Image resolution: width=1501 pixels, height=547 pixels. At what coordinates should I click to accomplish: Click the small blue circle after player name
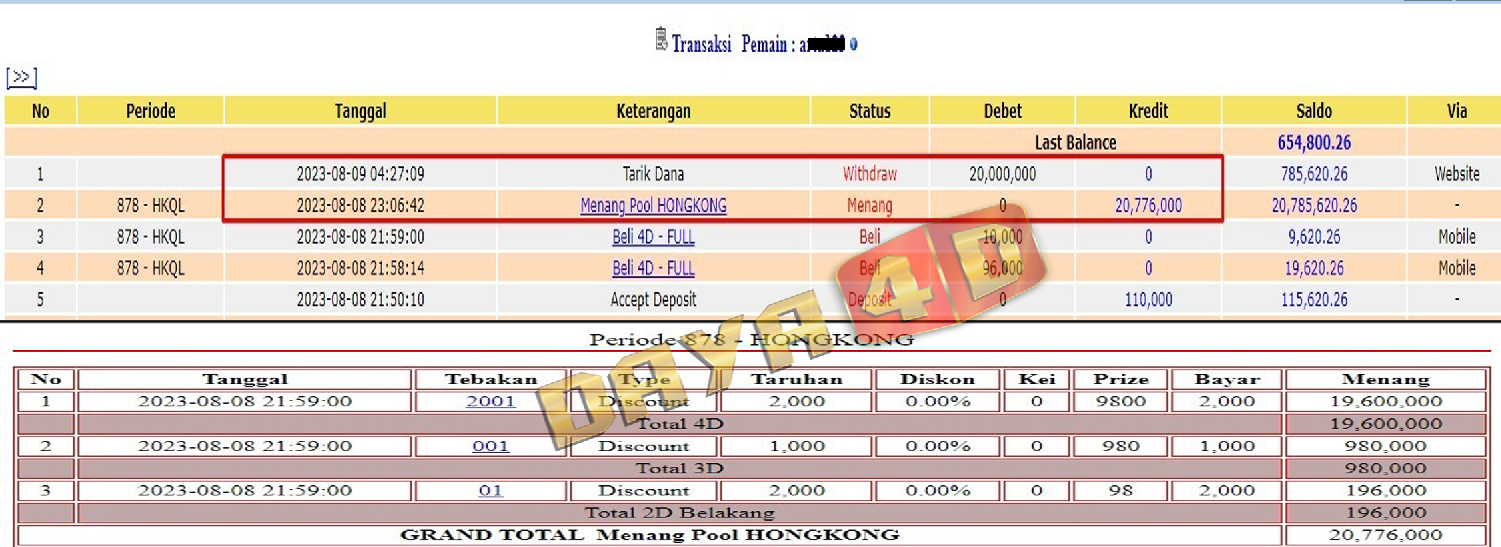(x=853, y=45)
